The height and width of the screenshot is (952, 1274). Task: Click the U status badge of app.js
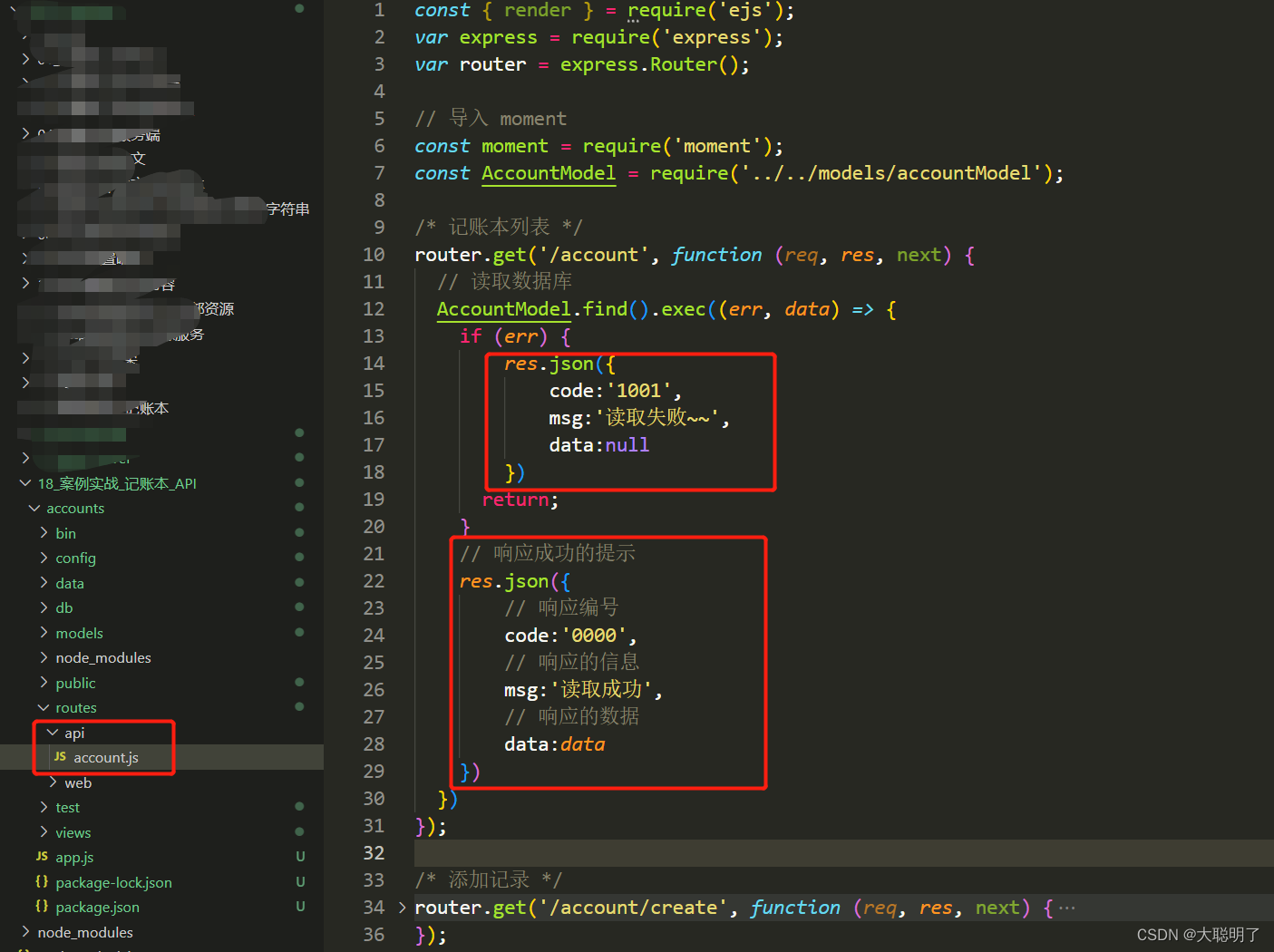[300, 857]
